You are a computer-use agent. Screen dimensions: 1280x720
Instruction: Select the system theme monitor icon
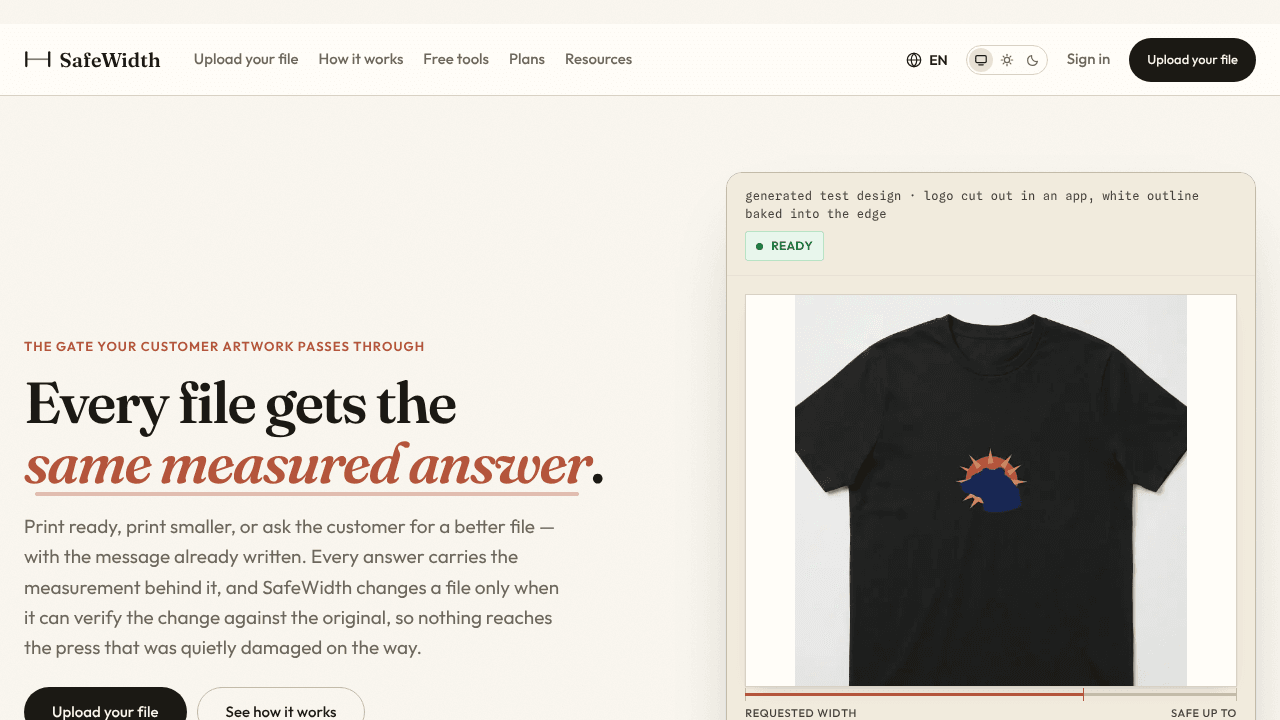tap(981, 60)
